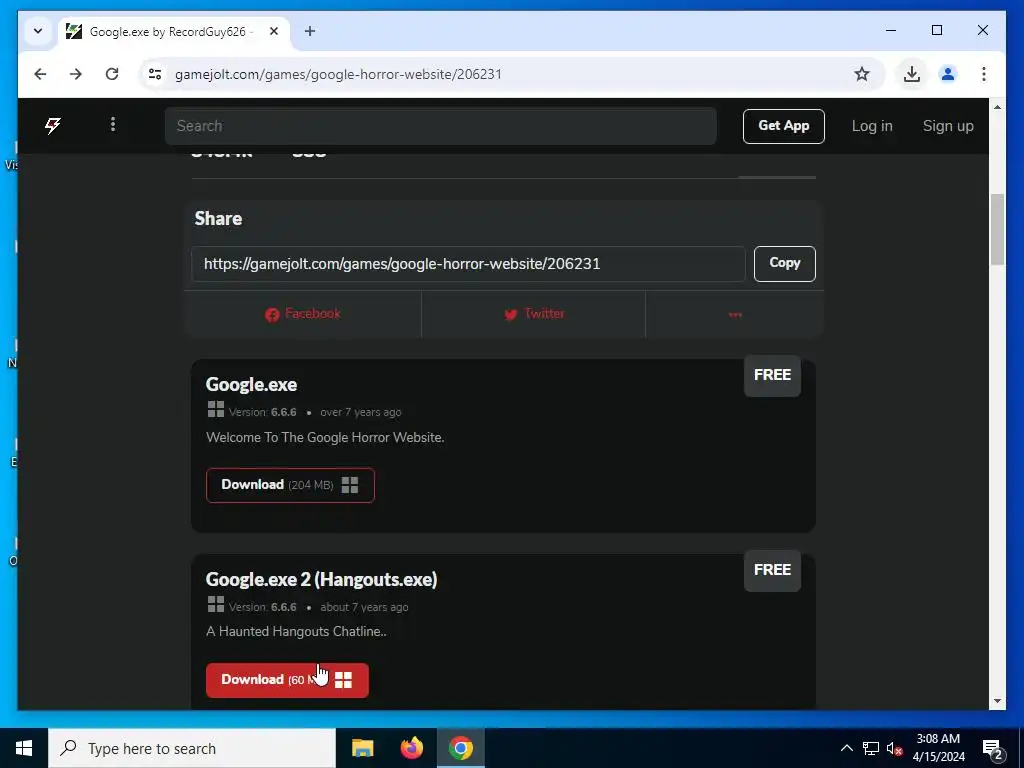
Task: Click the scrollbar down arrow
Action: (x=997, y=701)
